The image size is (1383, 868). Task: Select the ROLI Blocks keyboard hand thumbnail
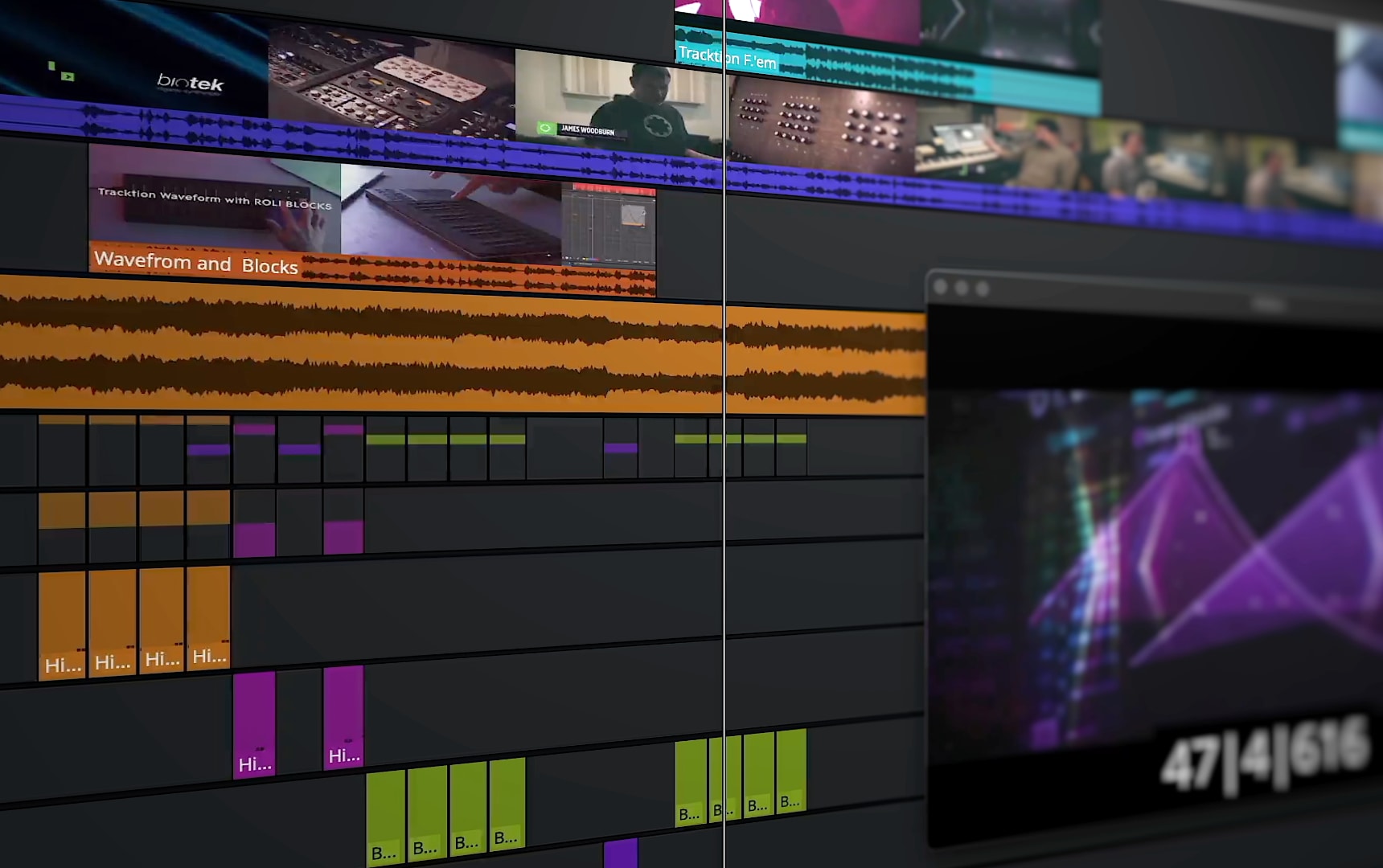click(451, 214)
